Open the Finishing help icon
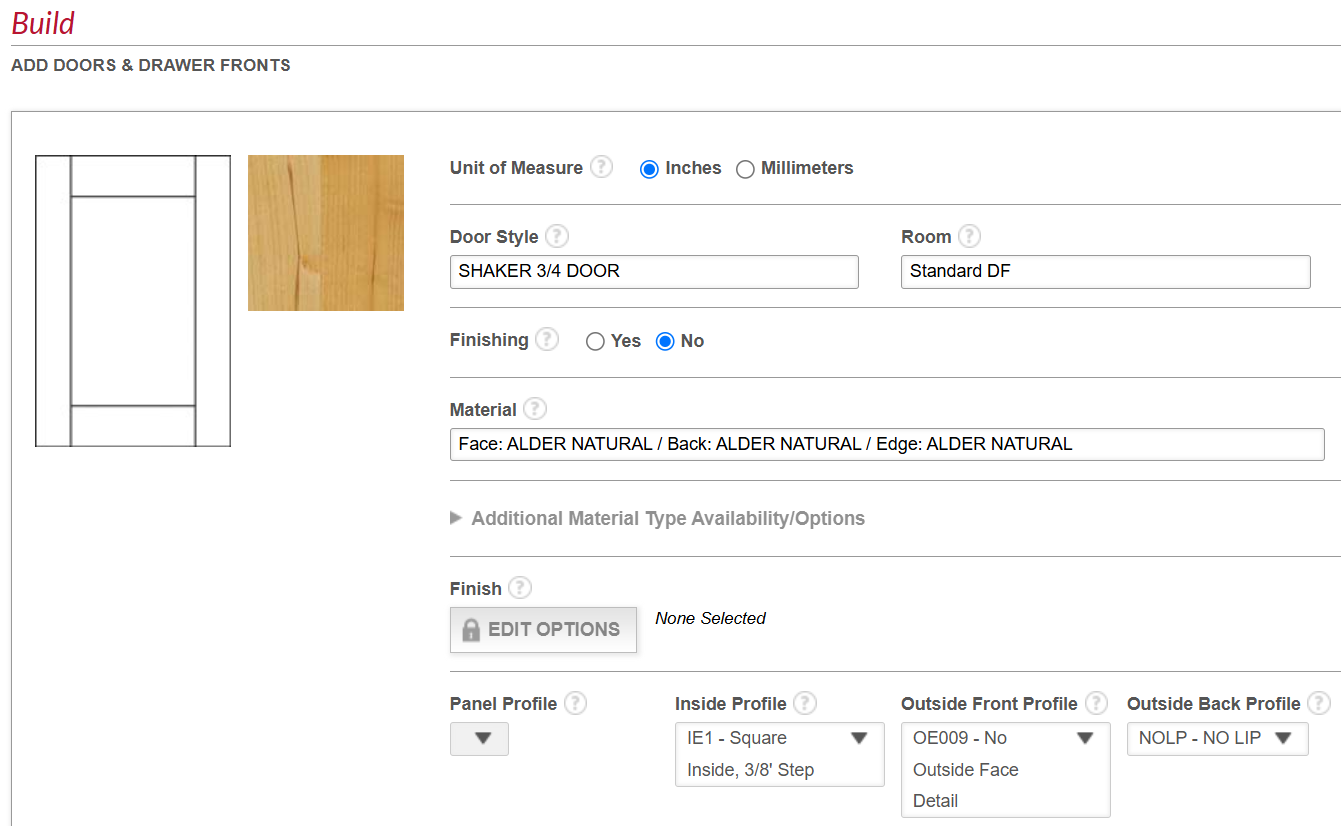Screen dimensions: 1341x826 pos(547,339)
